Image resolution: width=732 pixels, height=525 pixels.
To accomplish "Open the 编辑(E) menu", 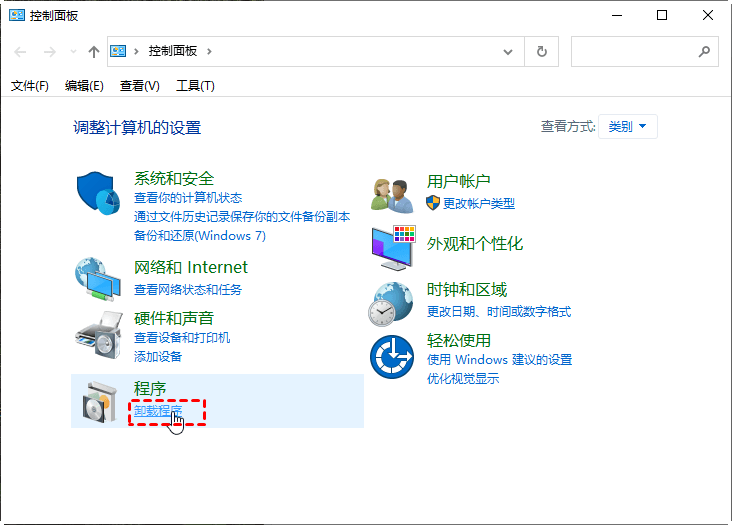I will point(84,86).
